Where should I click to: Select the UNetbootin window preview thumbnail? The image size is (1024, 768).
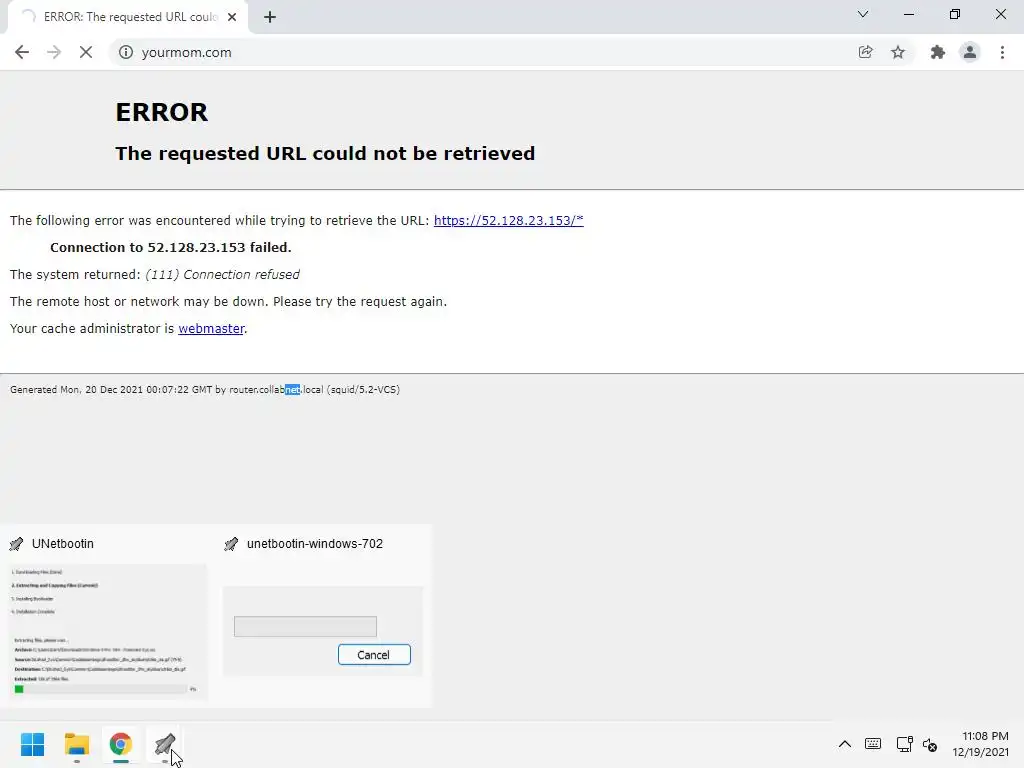coord(108,632)
